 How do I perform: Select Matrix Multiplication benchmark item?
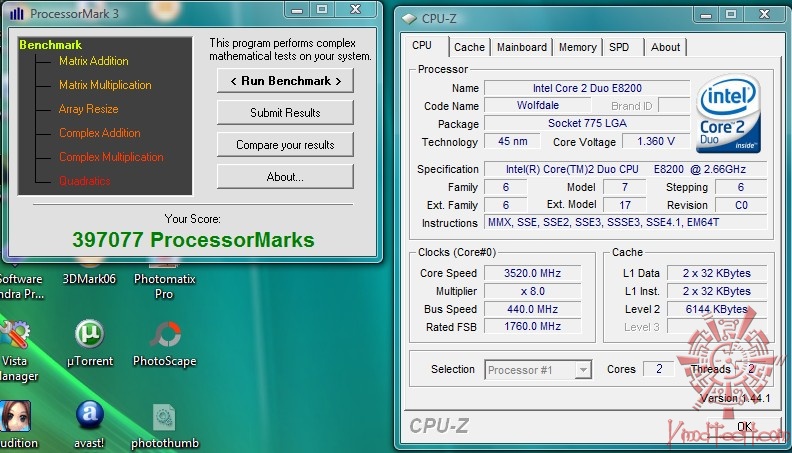[105, 85]
